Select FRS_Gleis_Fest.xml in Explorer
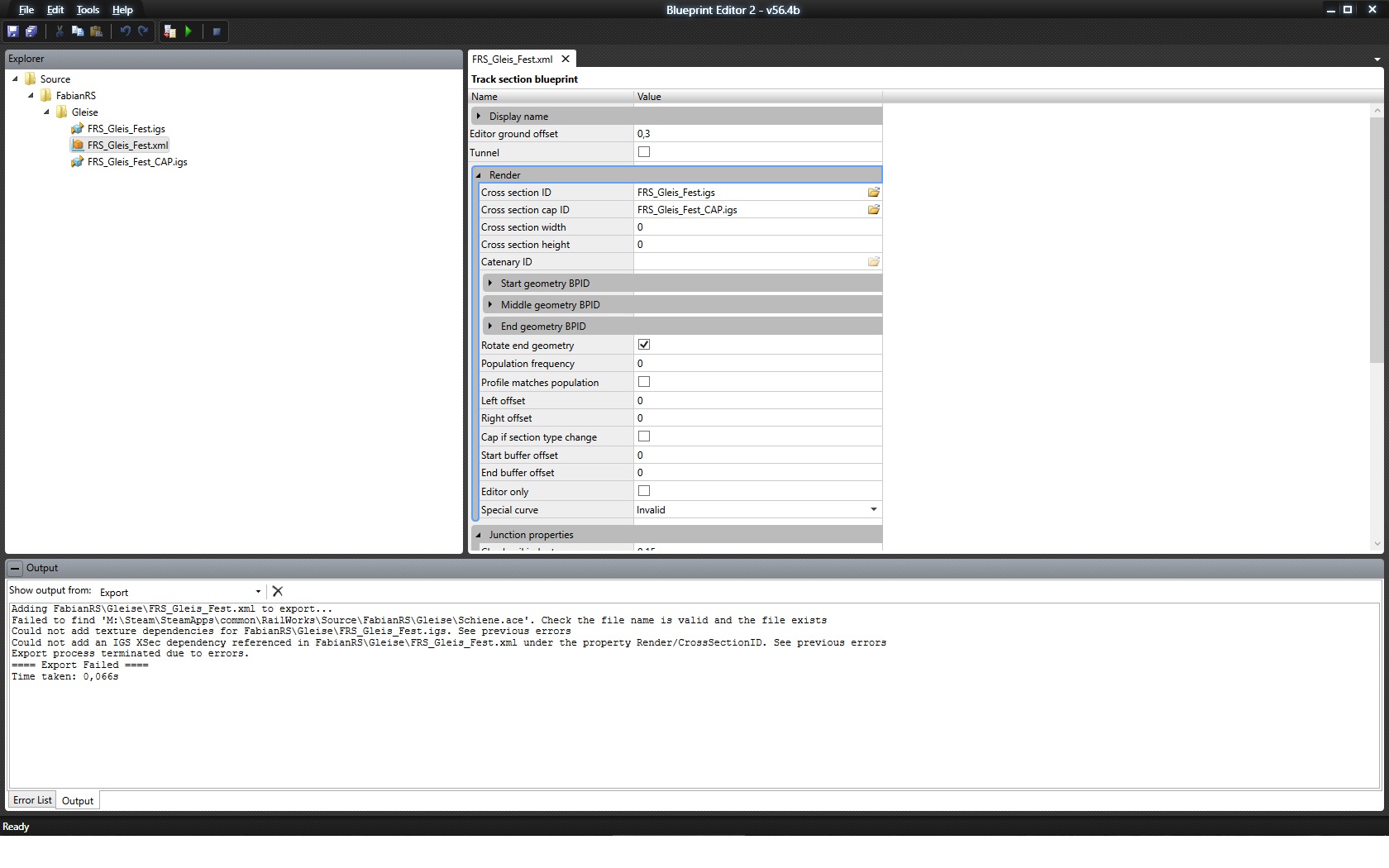 point(127,145)
